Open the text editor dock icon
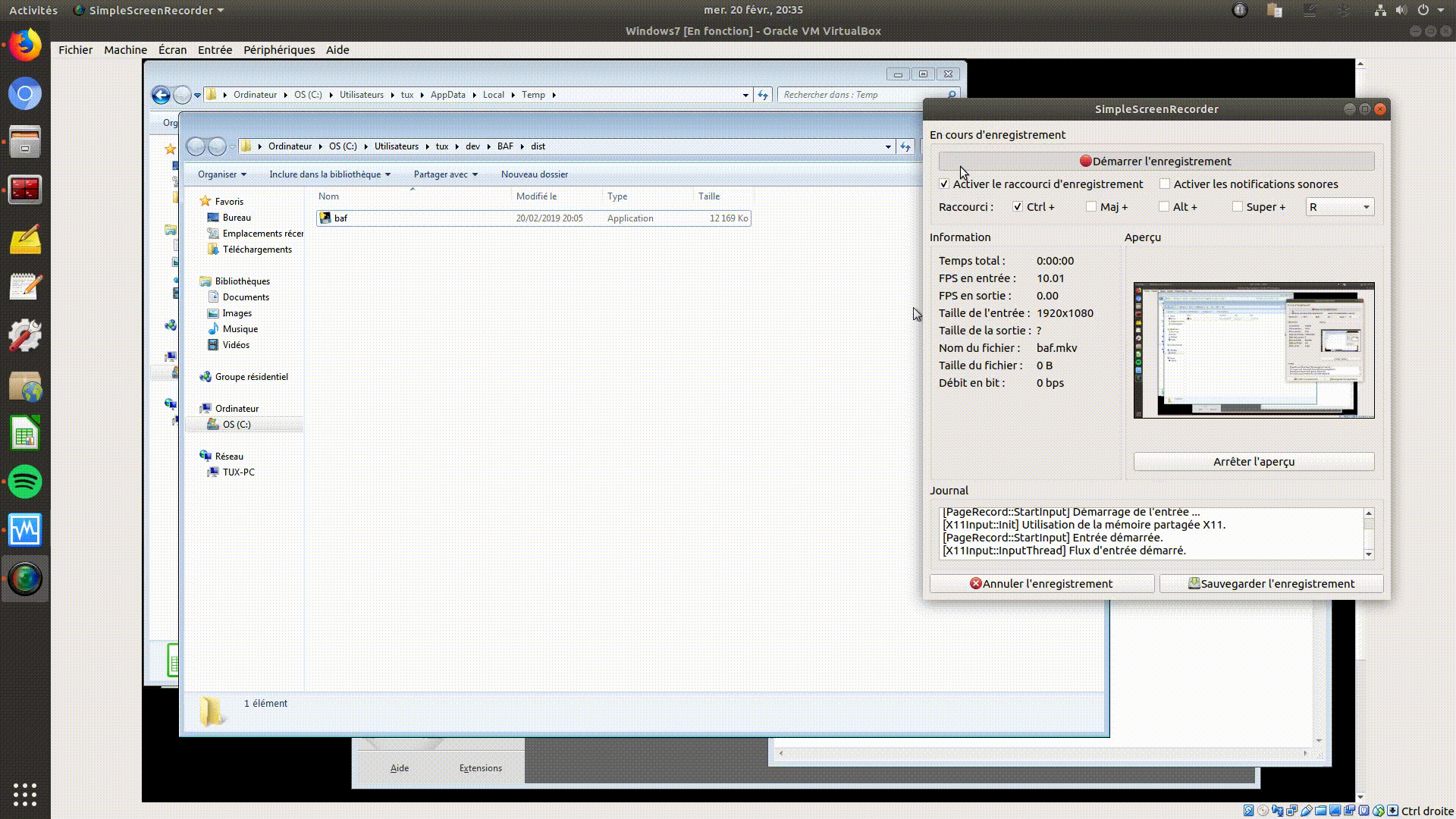1456x819 pixels. [x=25, y=288]
